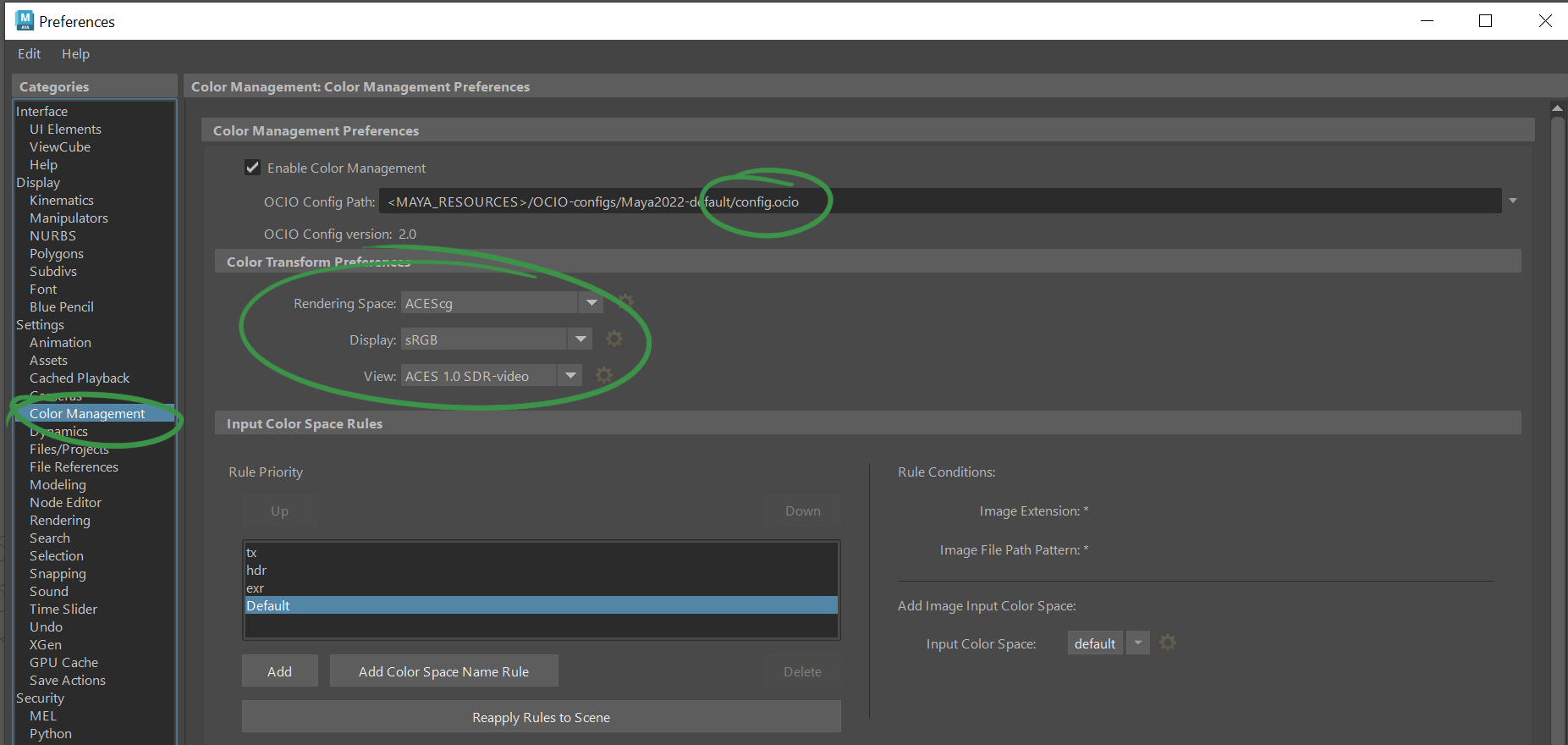The width and height of the screenshot is (1568, 745).
Task: Select Subdivs category
Action: pyautogui.click(x=53, y=271)
